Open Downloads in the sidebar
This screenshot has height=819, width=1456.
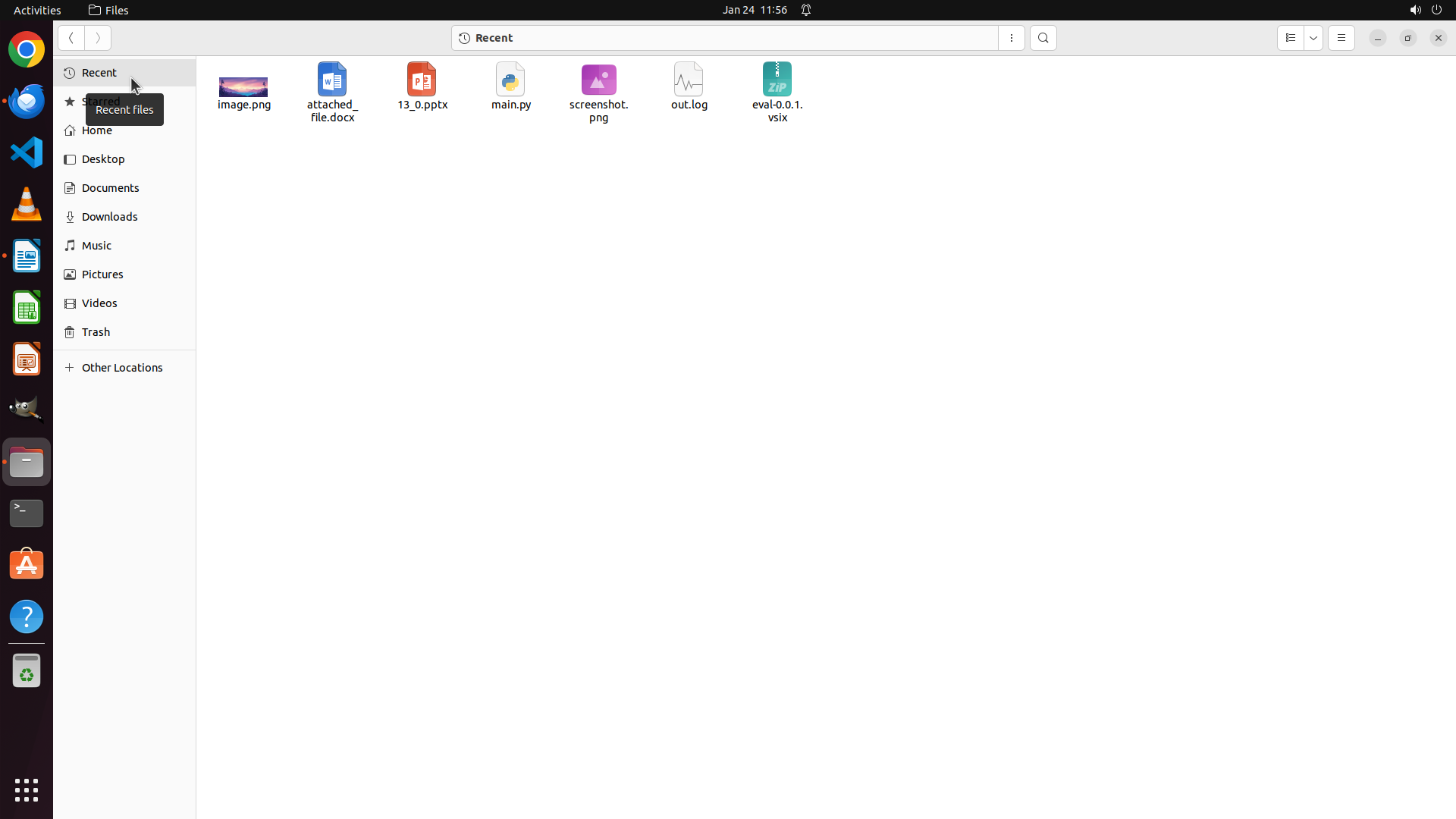[x=110, y=217]
